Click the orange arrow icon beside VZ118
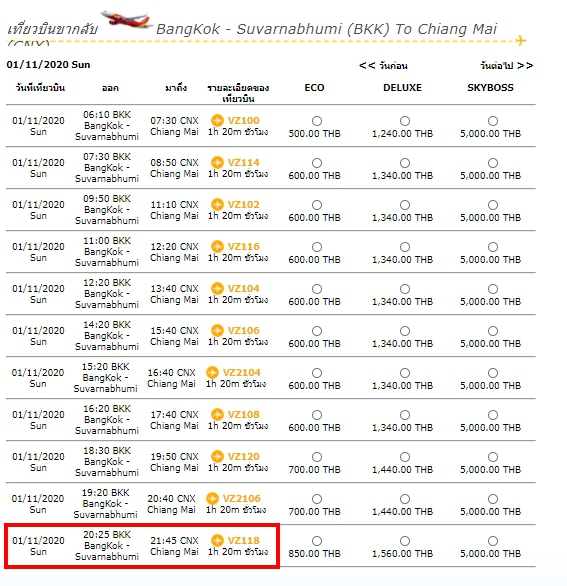This screenshot has width=567, height=586. (217, 540)
